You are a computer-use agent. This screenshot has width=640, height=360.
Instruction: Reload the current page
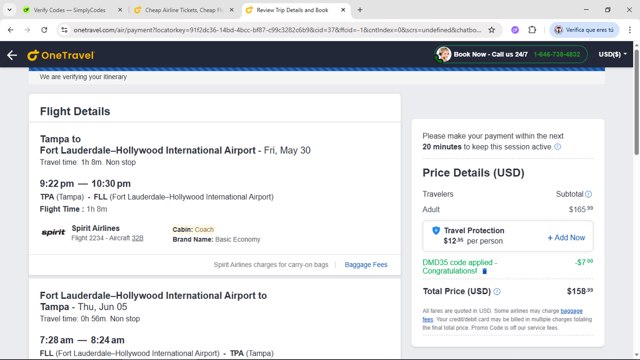(x=44, y=30)
